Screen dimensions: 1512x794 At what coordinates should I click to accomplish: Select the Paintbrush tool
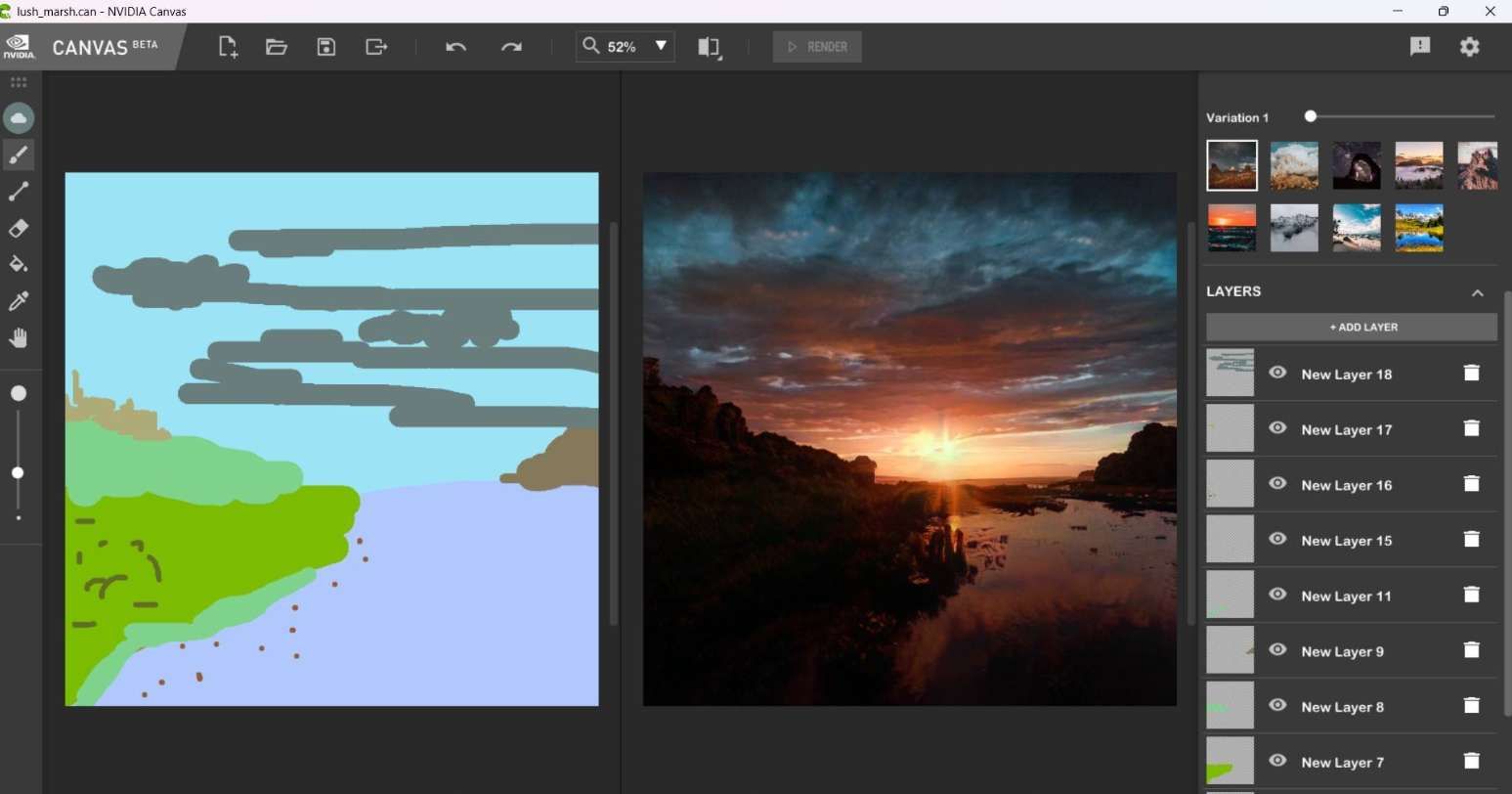18,154
